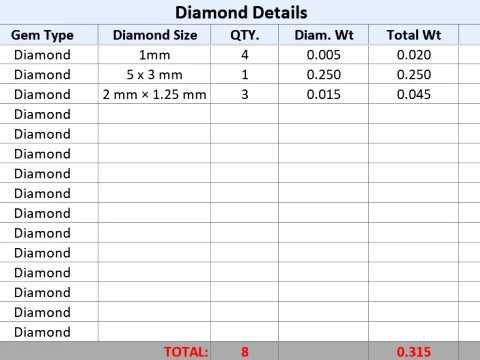Select Diamond gem type in 2 mm × 1.25 mm row
This screenshot has width=480, height=360.
49,94
